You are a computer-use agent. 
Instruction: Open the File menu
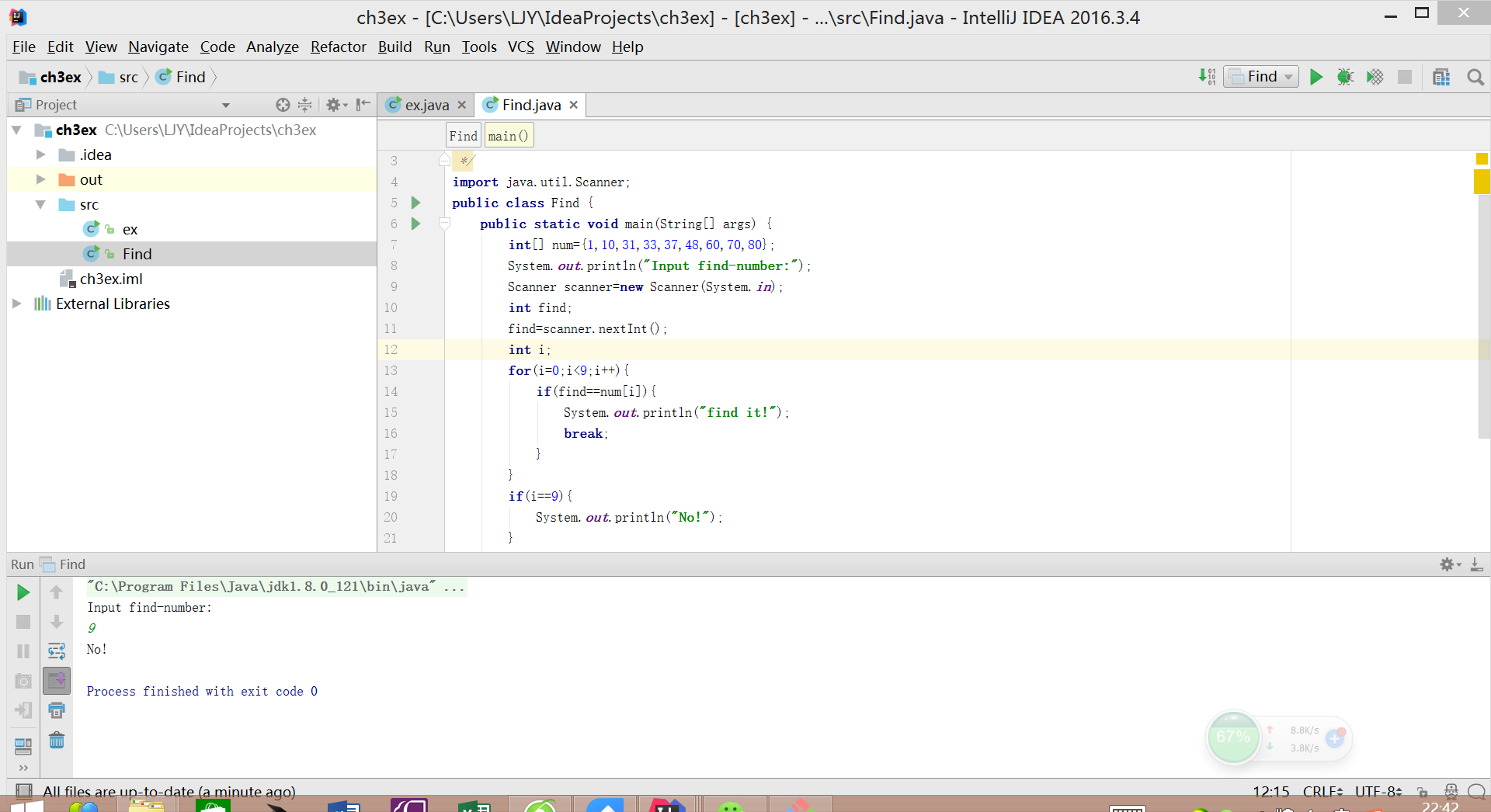pyautogui.click(x=24, y=47)
